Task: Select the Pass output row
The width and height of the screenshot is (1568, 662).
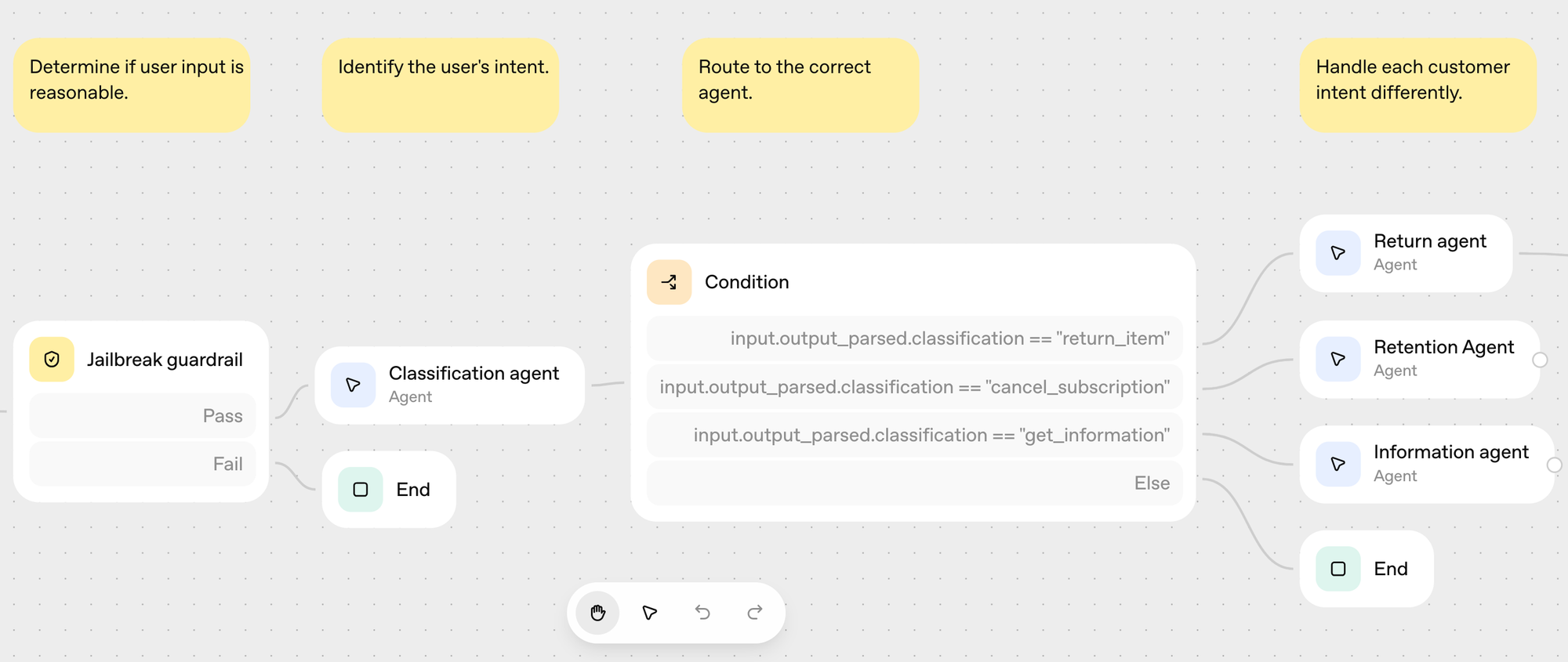Action: [x=143, y=416]
